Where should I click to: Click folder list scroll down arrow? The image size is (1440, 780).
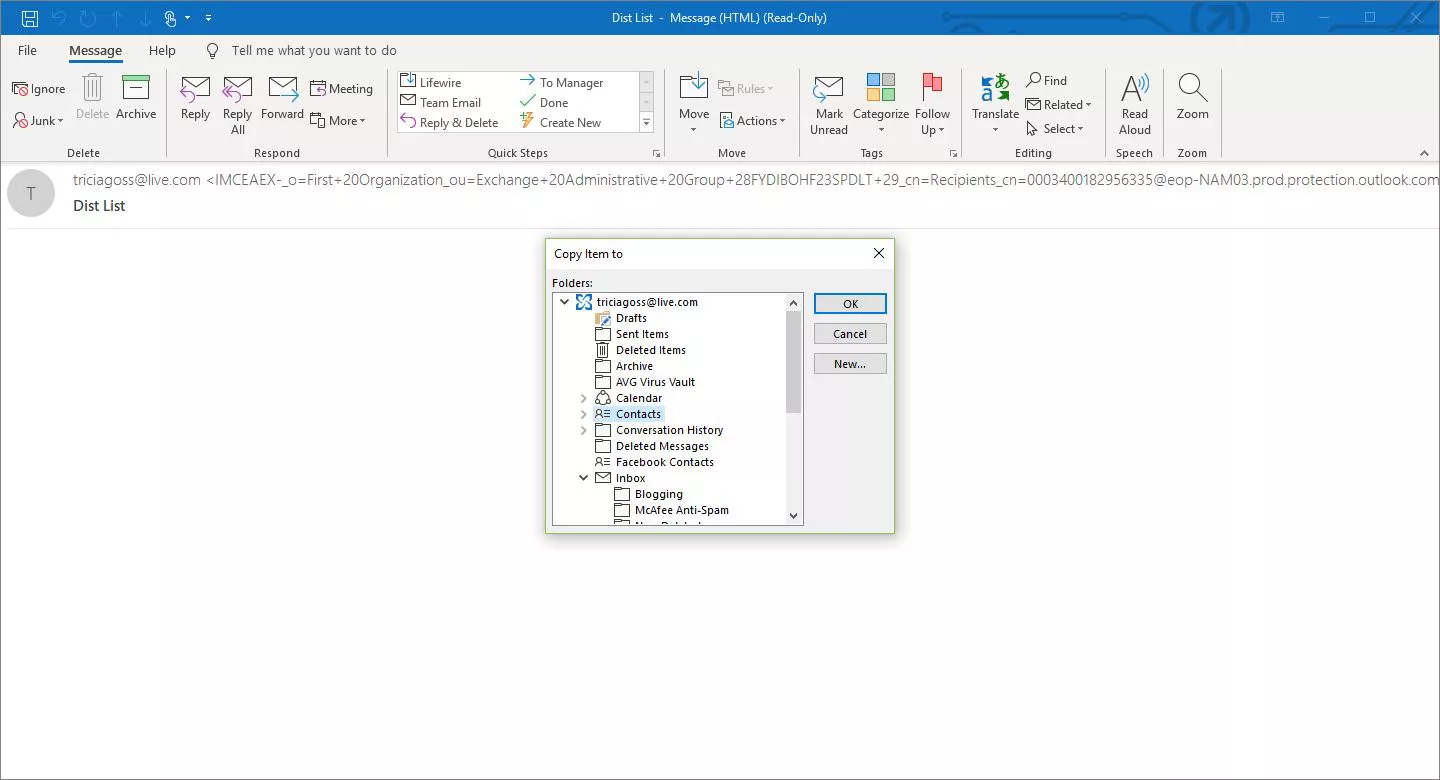coord(794,516)
